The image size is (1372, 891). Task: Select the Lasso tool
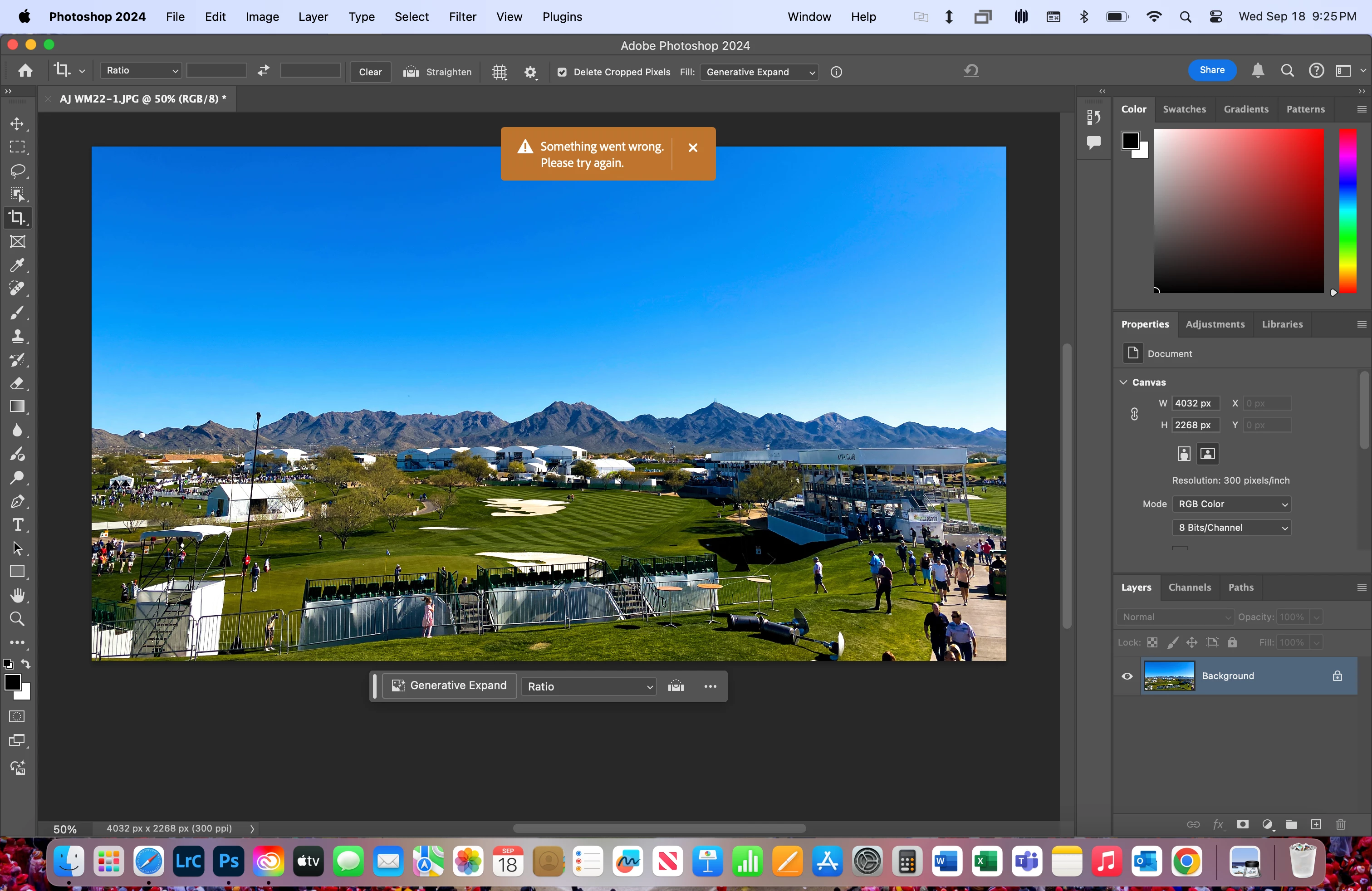tap(17, 171)
